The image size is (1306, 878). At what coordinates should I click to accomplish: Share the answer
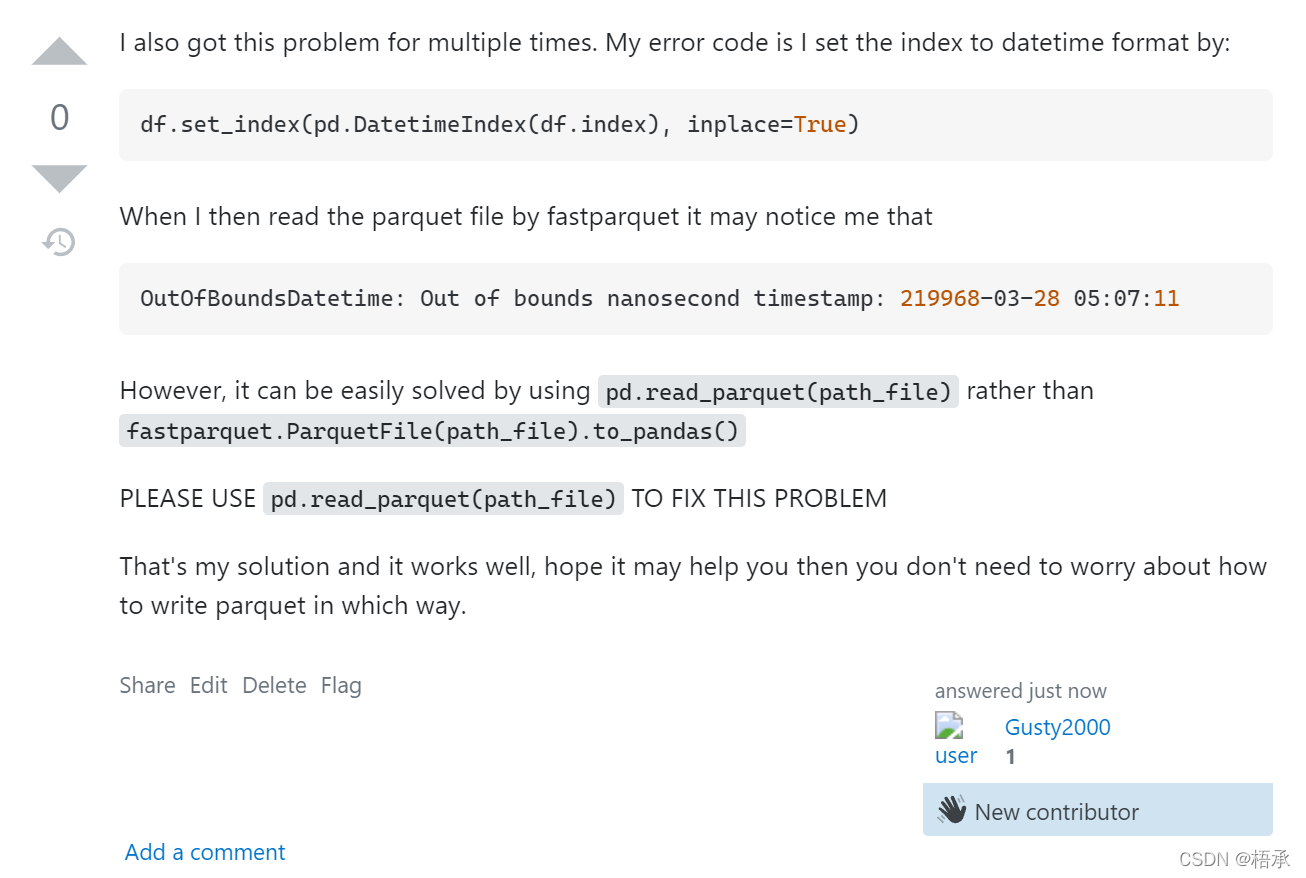tap(147, 685)
